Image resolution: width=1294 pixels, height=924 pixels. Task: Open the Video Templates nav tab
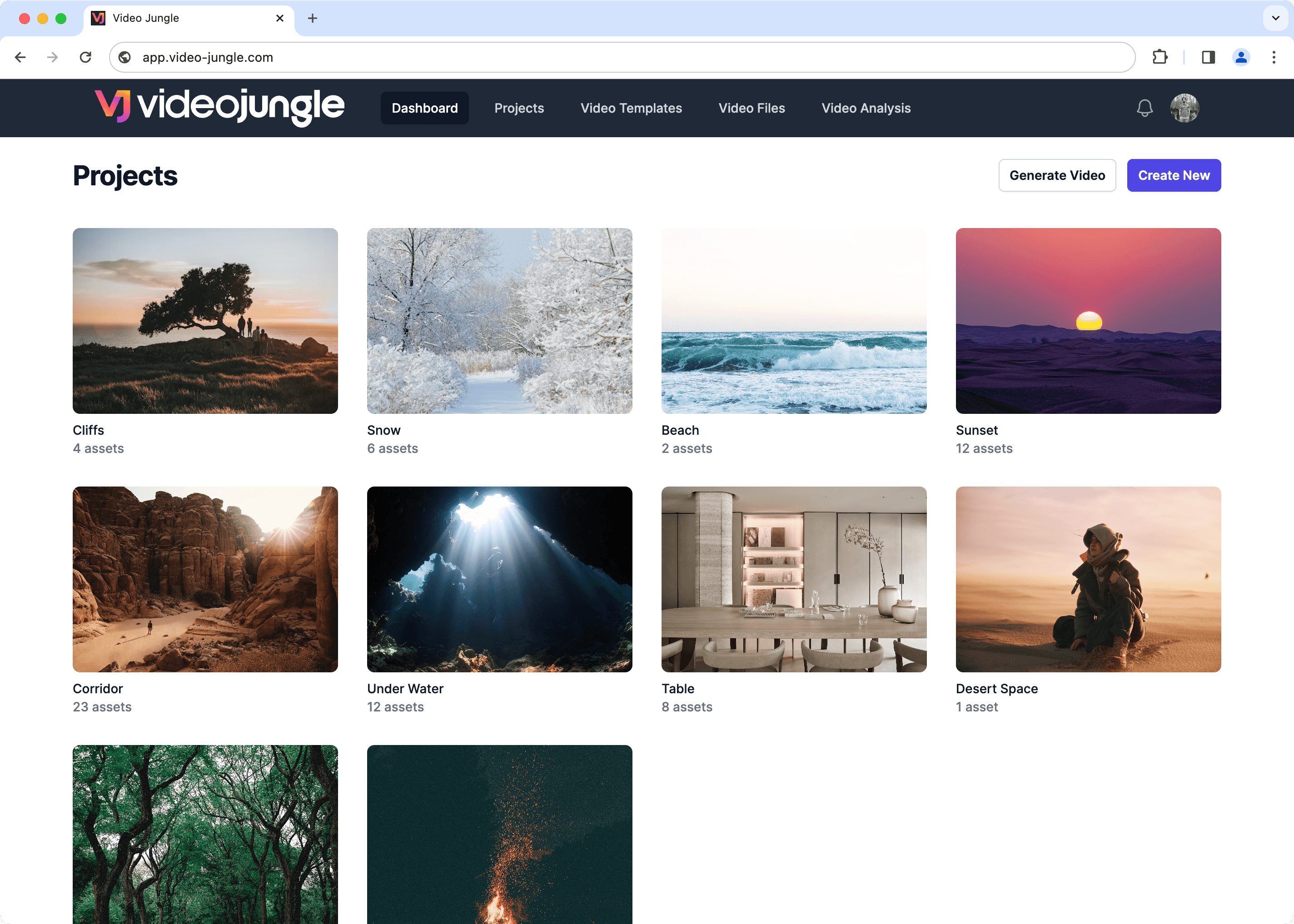[631, 108]
